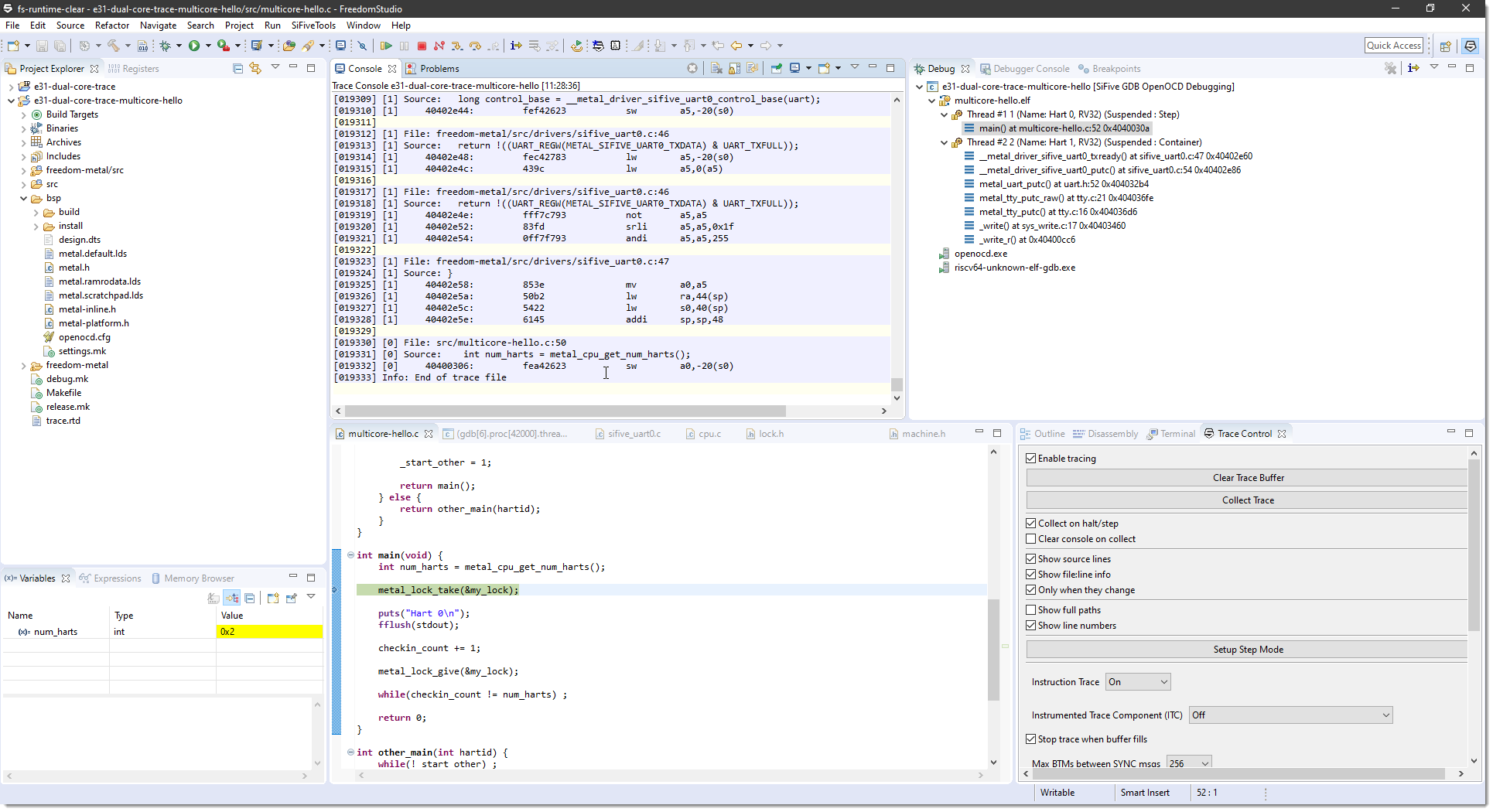
Task: Open the Instruction Trace dropdown
Action: tap(1137, 682)
